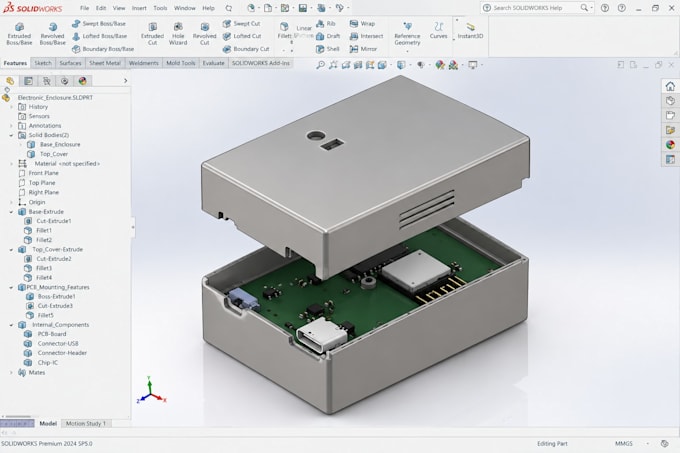Select the Extruded Boss/Base tool
Screen dimensions: 680x453
[19, 34]
